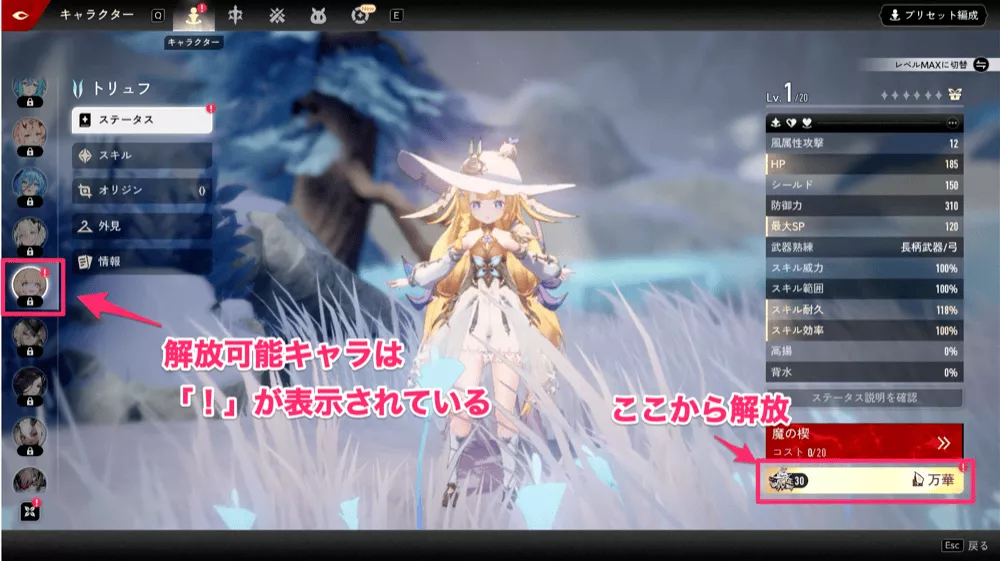The image size is (1000, 561).
Task: Open the cat-eared pet tab icon
Action: (318, 16)
